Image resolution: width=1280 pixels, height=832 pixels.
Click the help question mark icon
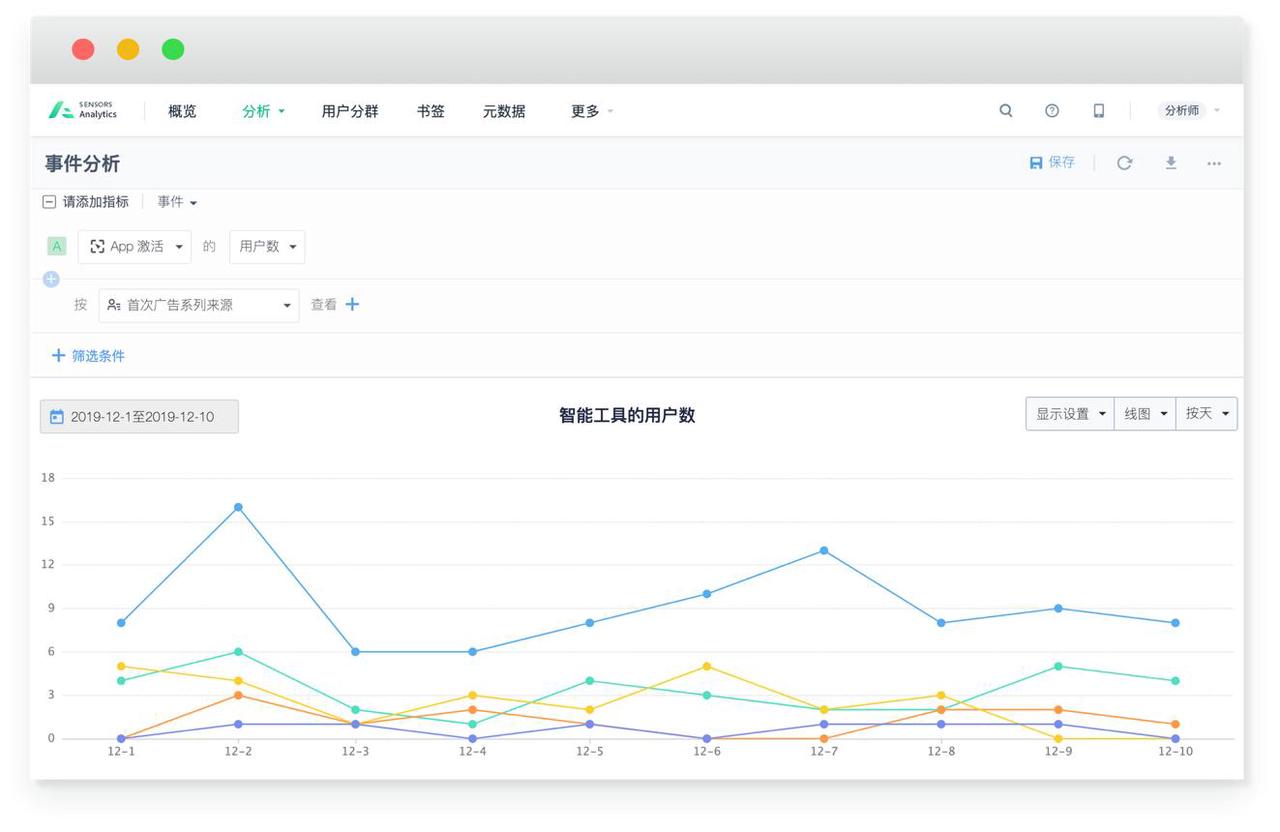[x=1052, y=111]
